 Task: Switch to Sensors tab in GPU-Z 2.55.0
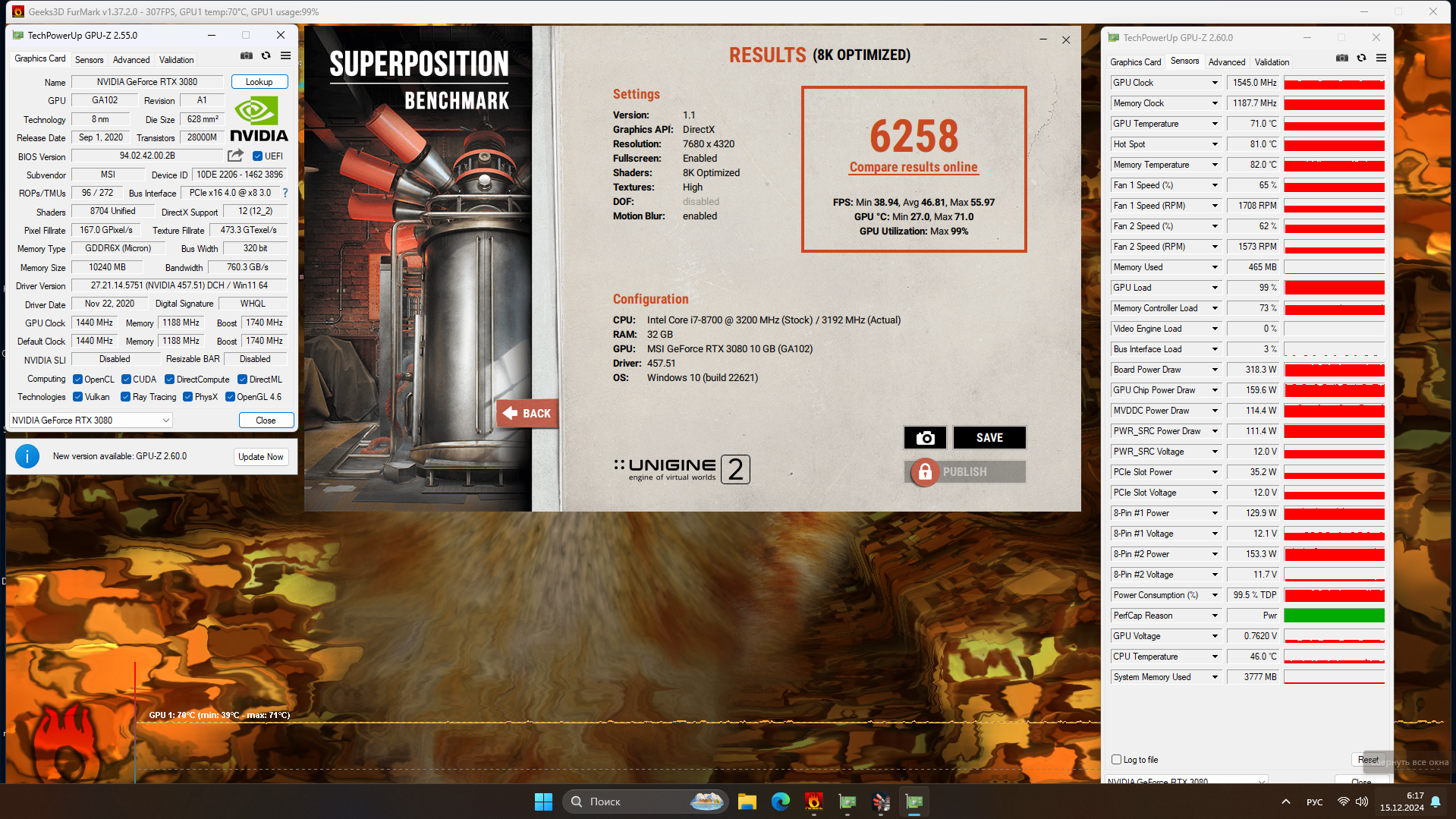coord(90,60)
